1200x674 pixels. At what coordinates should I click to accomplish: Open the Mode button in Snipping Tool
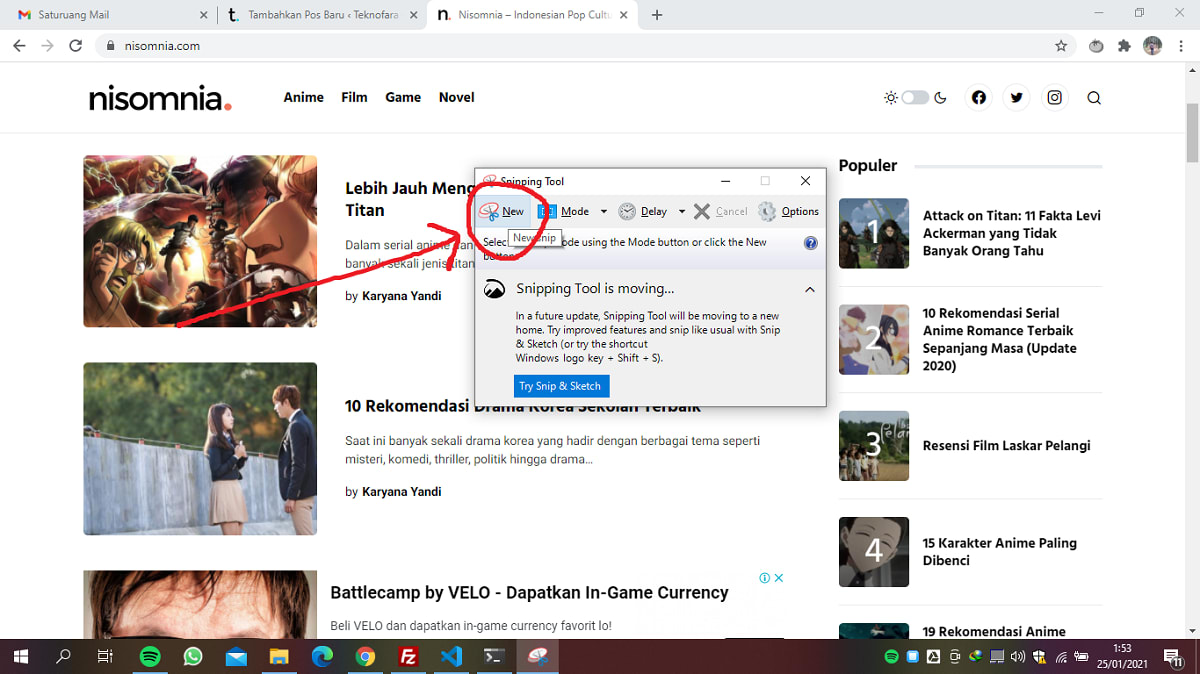[564, 211]
